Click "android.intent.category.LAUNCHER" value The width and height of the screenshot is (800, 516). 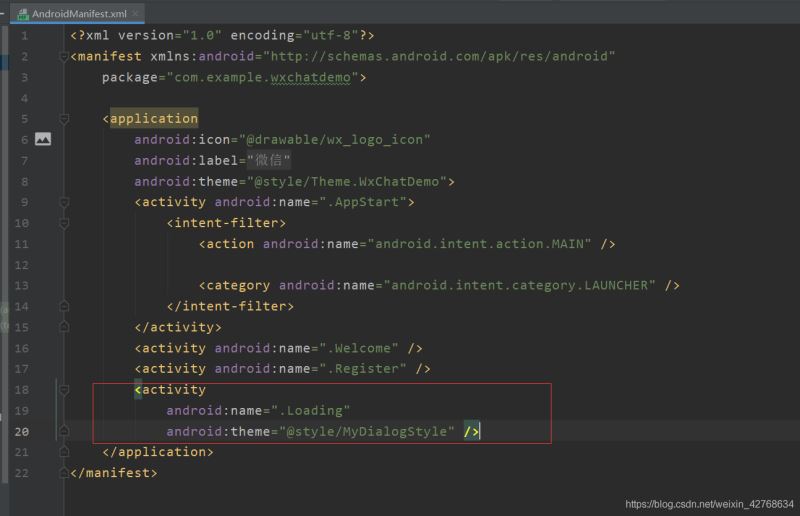pyautogui.click(x=519, y=285)
